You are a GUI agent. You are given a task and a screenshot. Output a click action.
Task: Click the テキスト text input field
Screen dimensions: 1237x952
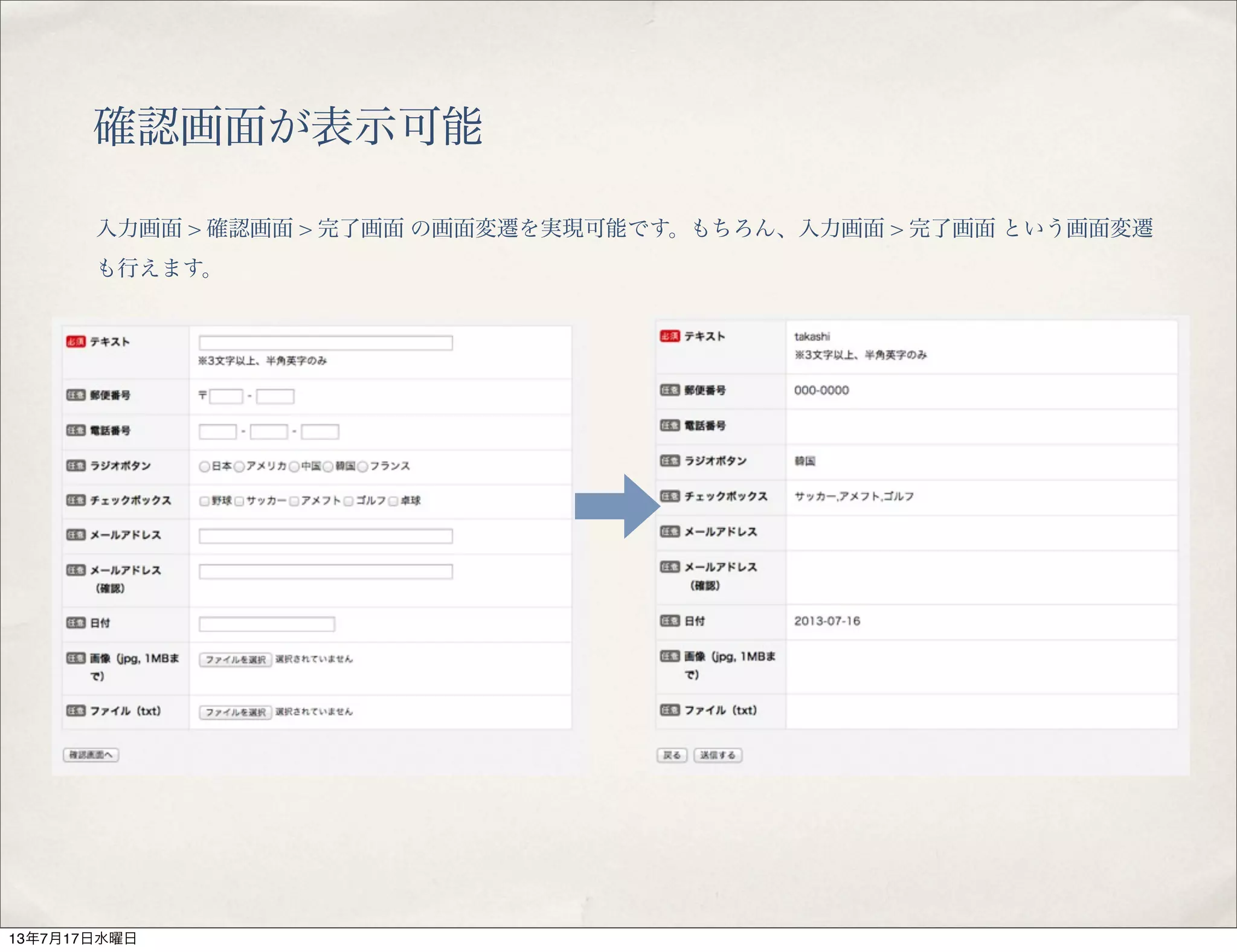tap(326, 343)
